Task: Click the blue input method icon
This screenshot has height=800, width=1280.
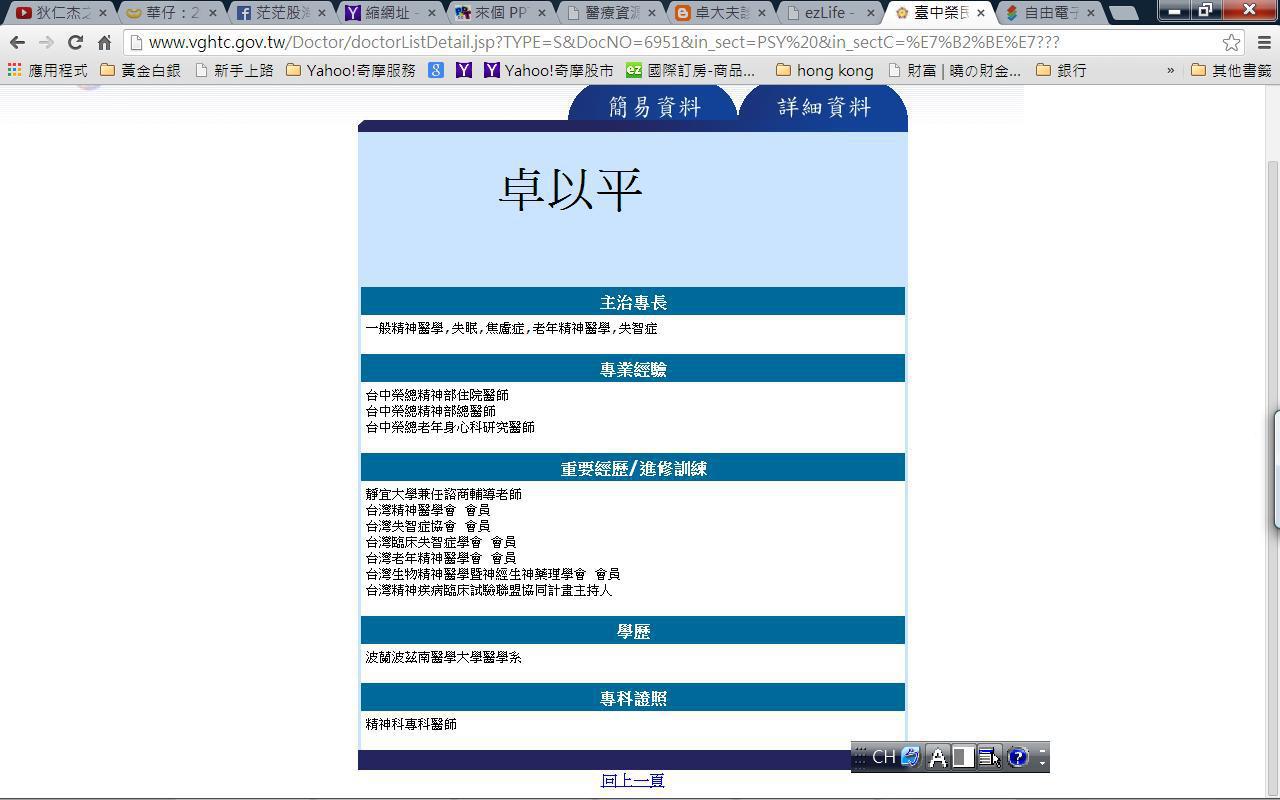Action: click(x=910, y=757)
